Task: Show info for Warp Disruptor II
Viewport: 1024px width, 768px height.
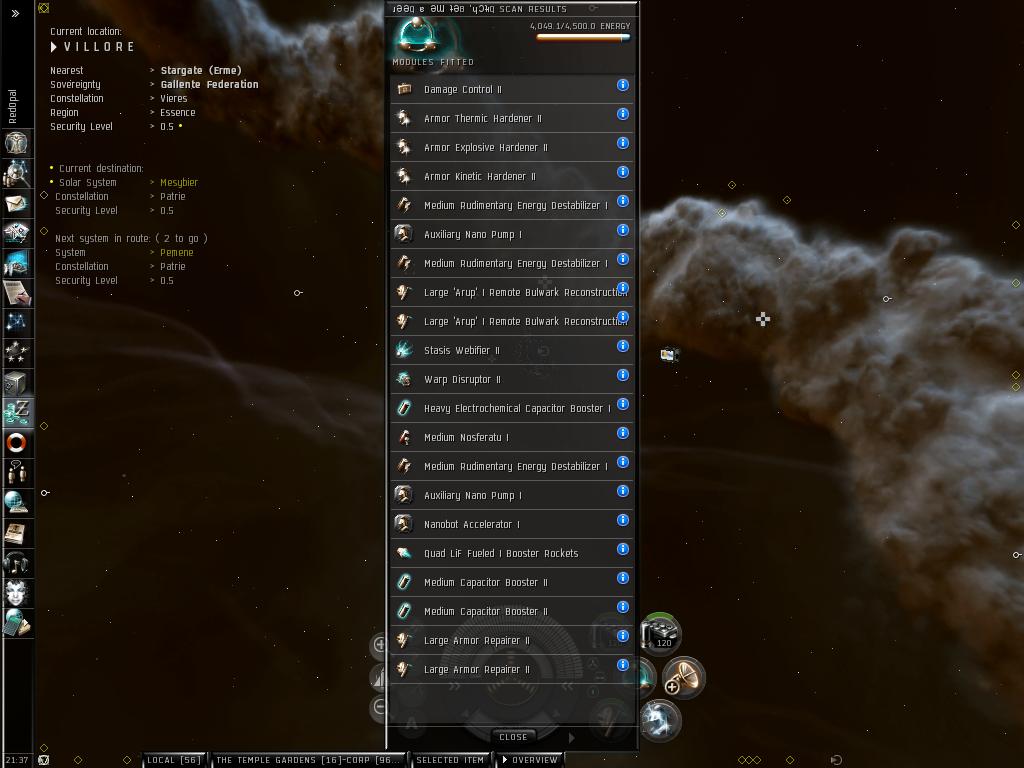Action: pos(623,375)
